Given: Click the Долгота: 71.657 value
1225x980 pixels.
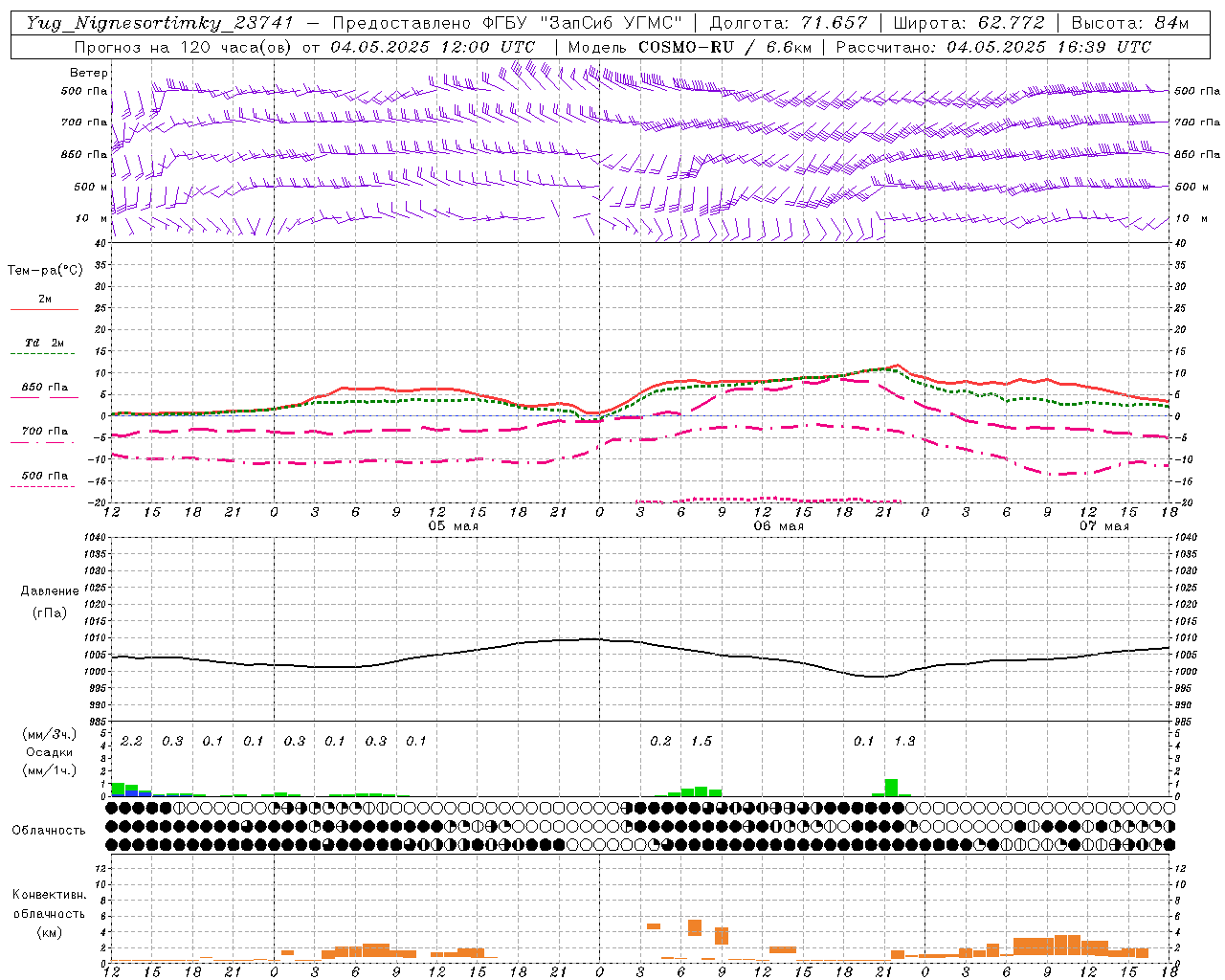Looking at the screenshot, I should click(789, 23).
